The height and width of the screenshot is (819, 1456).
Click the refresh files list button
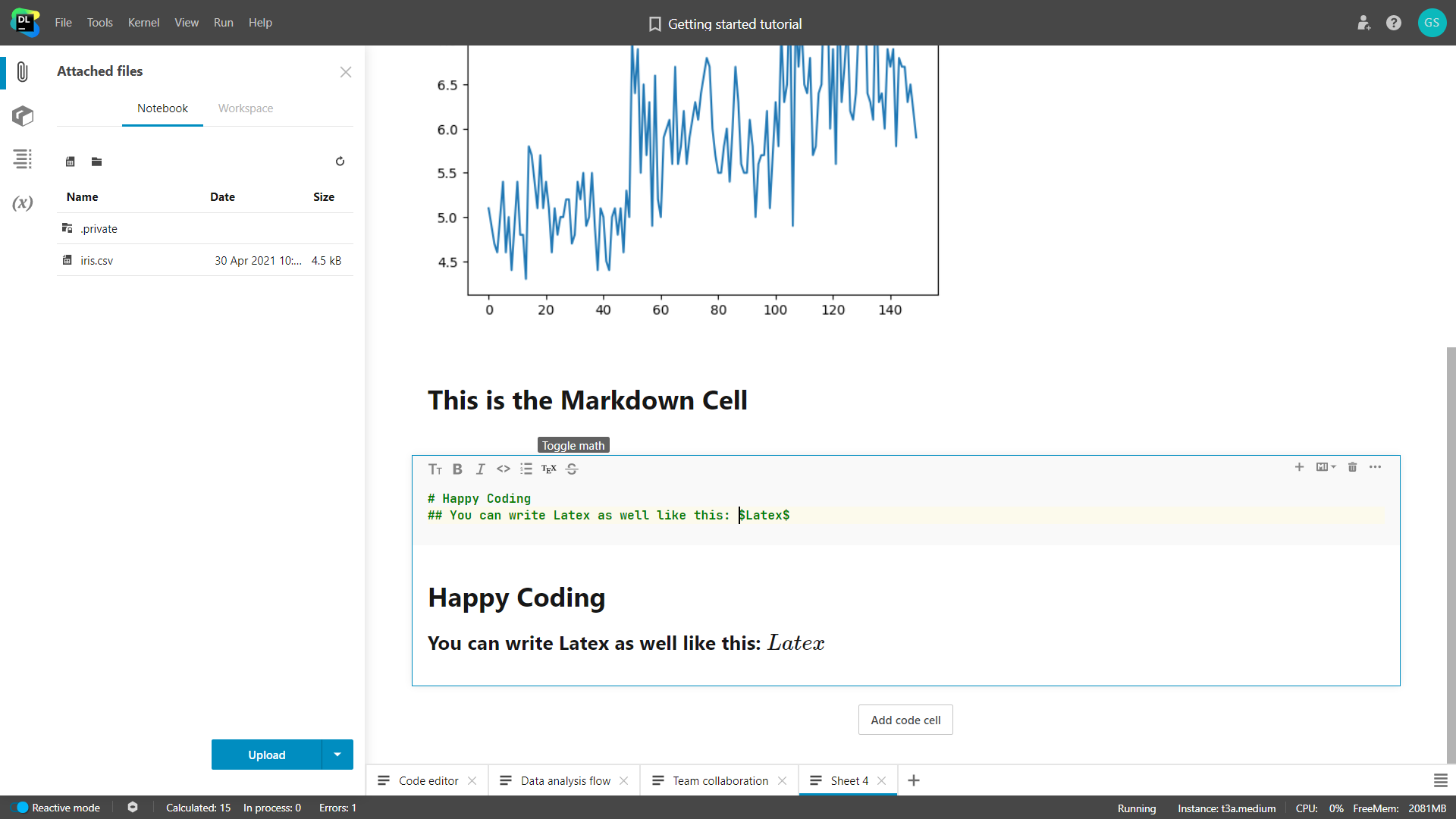340,162
